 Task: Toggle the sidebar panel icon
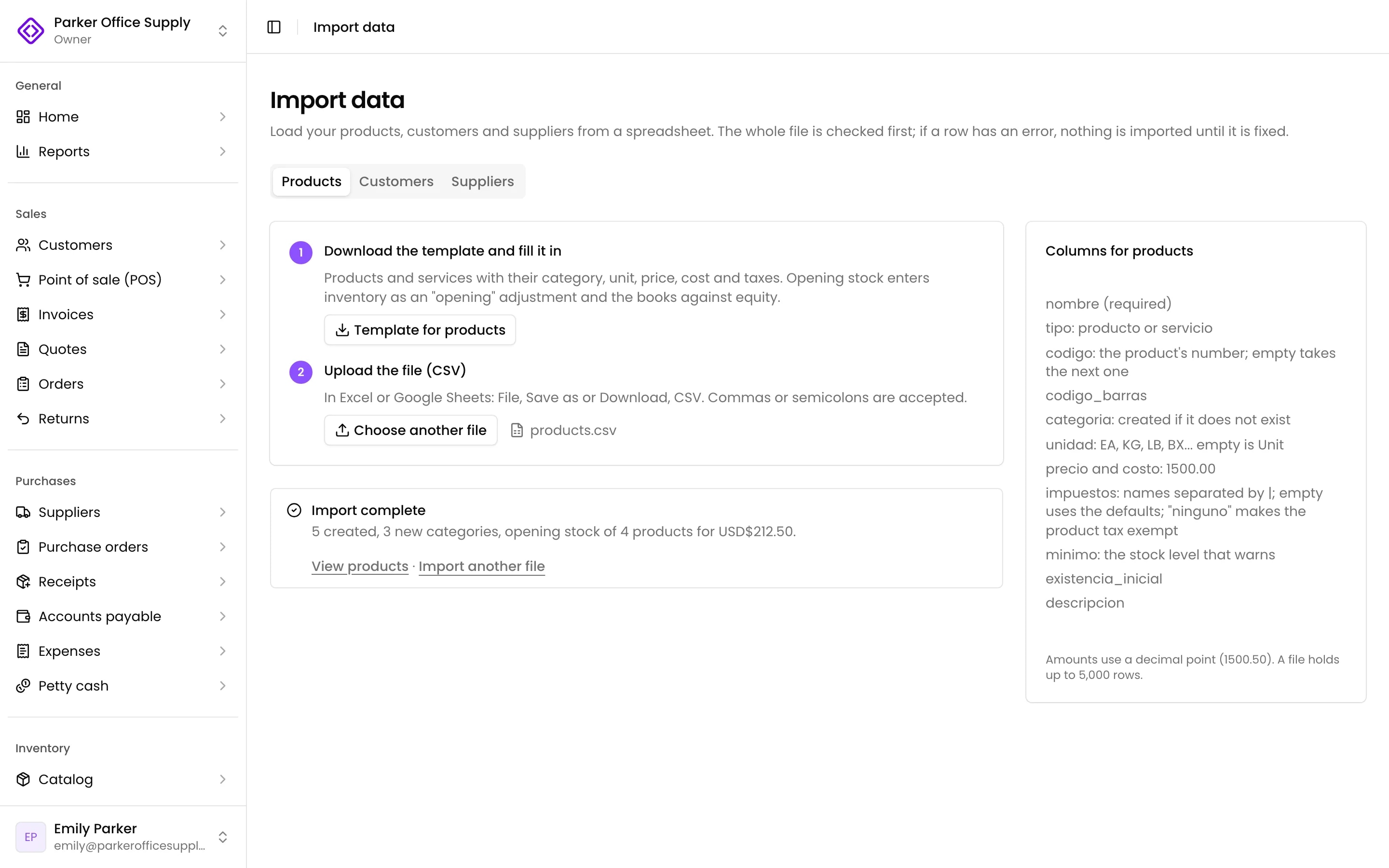(274, 27)
